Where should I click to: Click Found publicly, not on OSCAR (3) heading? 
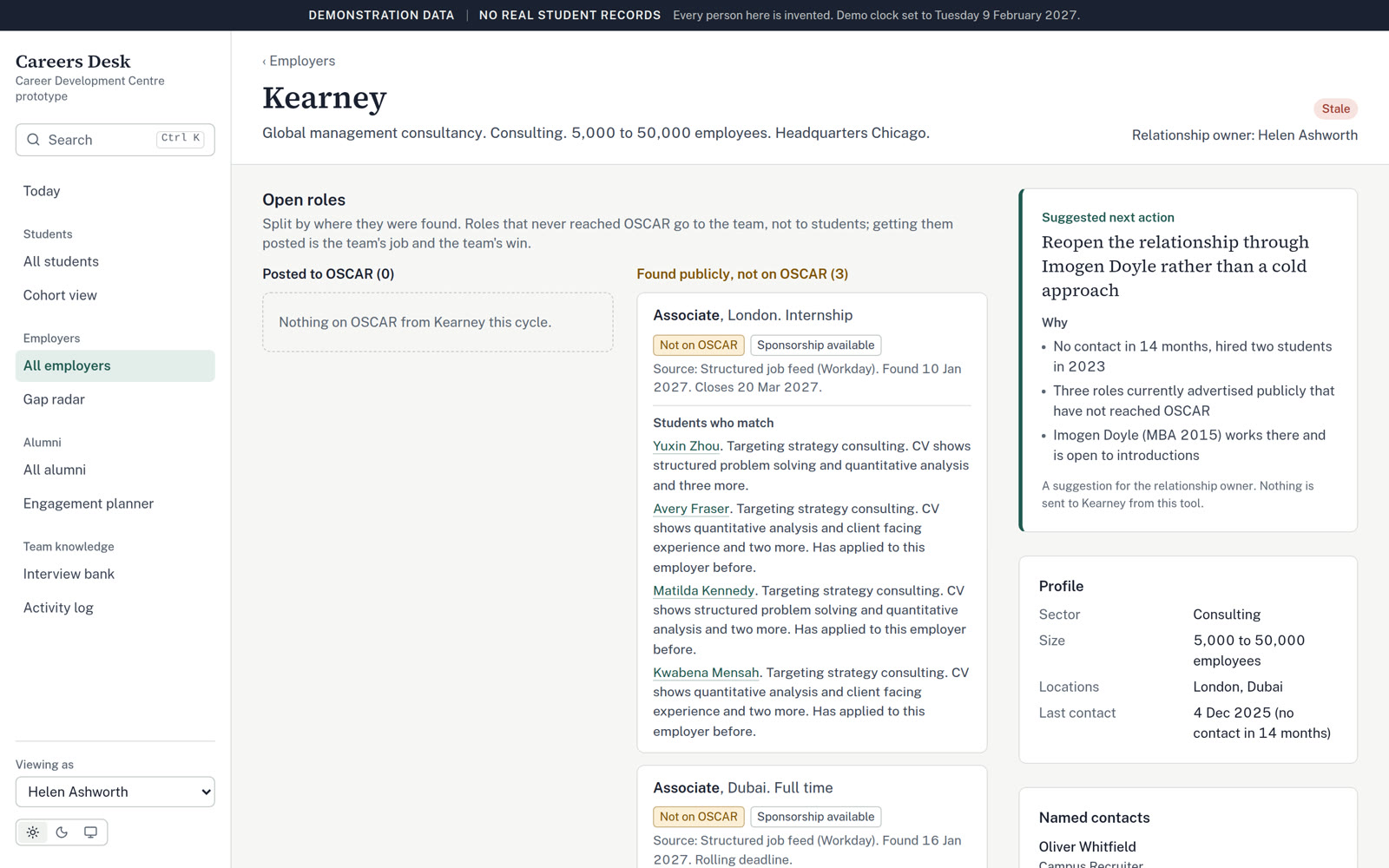click(x=742, y=273)
